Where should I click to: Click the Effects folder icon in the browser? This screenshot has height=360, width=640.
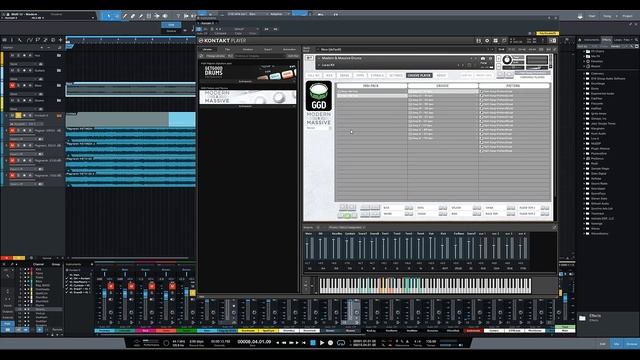(x=582, y=318)
